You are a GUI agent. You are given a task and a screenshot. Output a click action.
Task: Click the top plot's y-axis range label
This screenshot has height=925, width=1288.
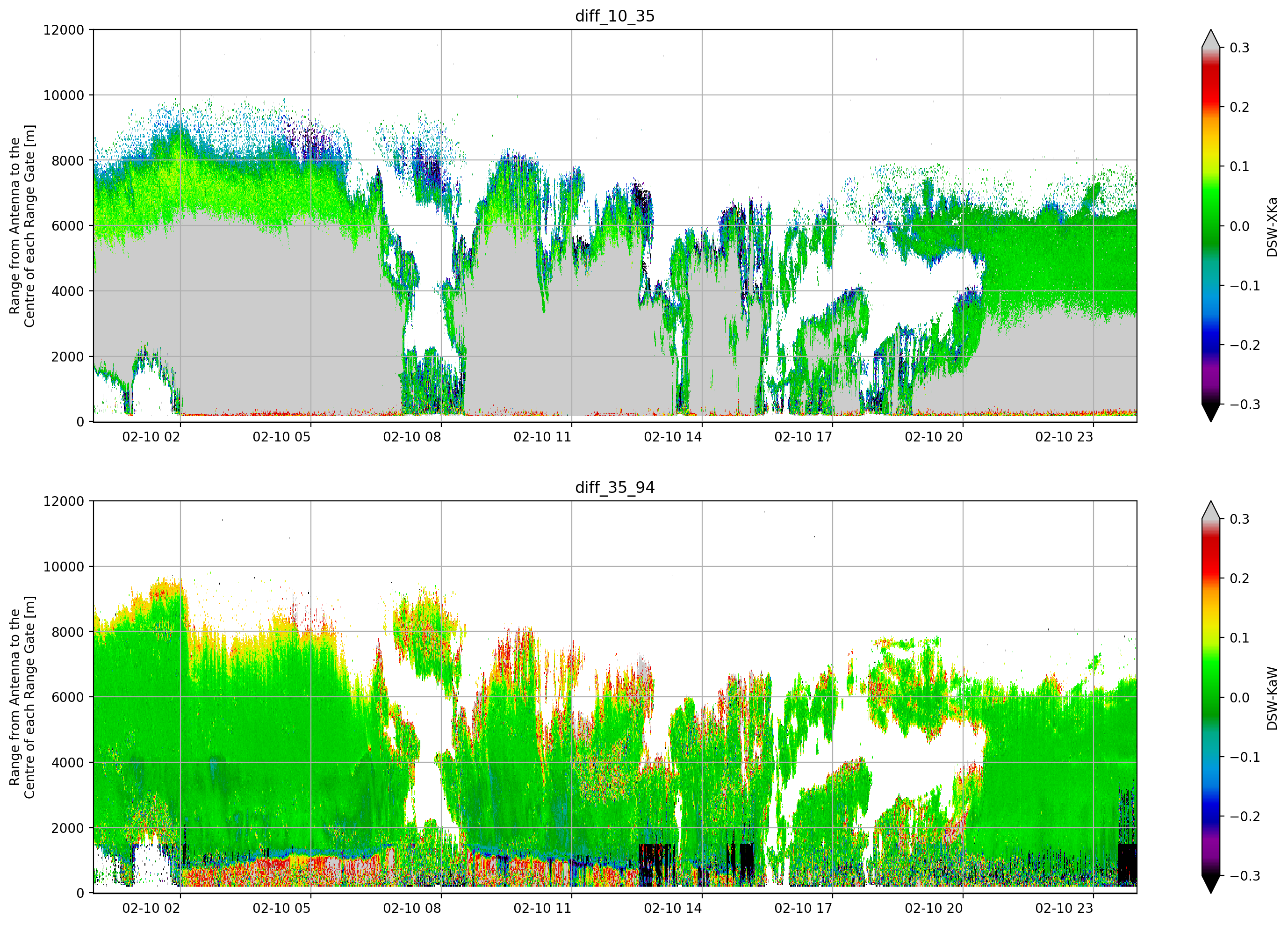(x=22, y=226)
